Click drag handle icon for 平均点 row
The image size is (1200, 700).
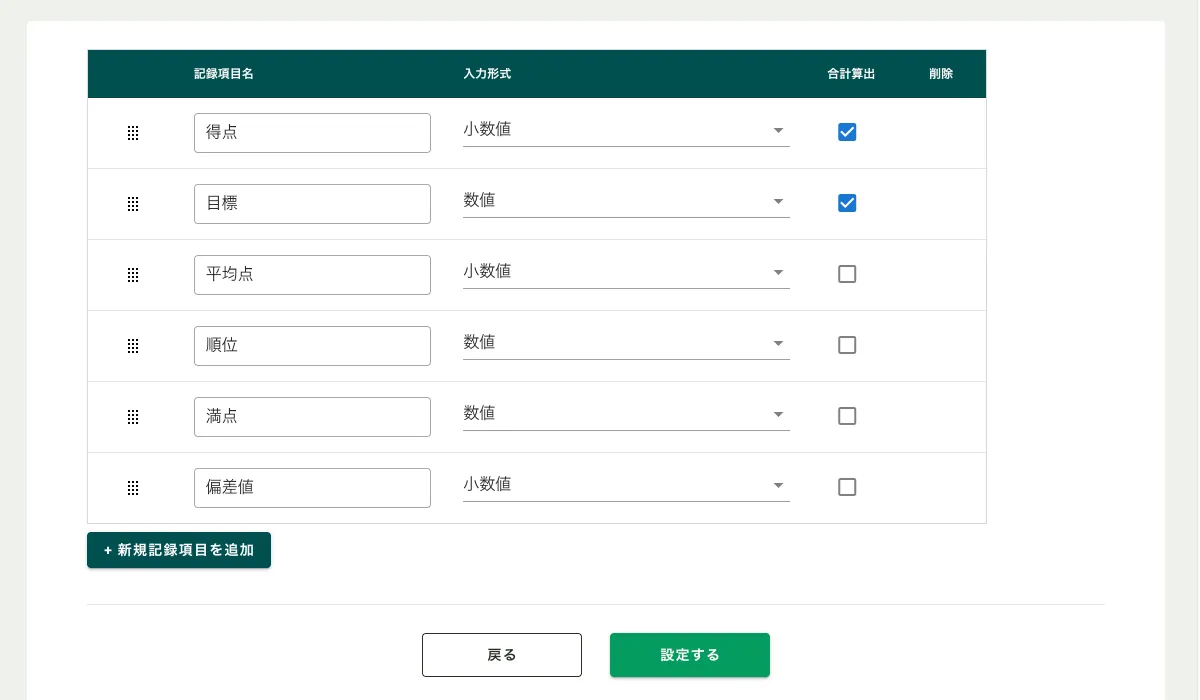click(x=133, y=275)
